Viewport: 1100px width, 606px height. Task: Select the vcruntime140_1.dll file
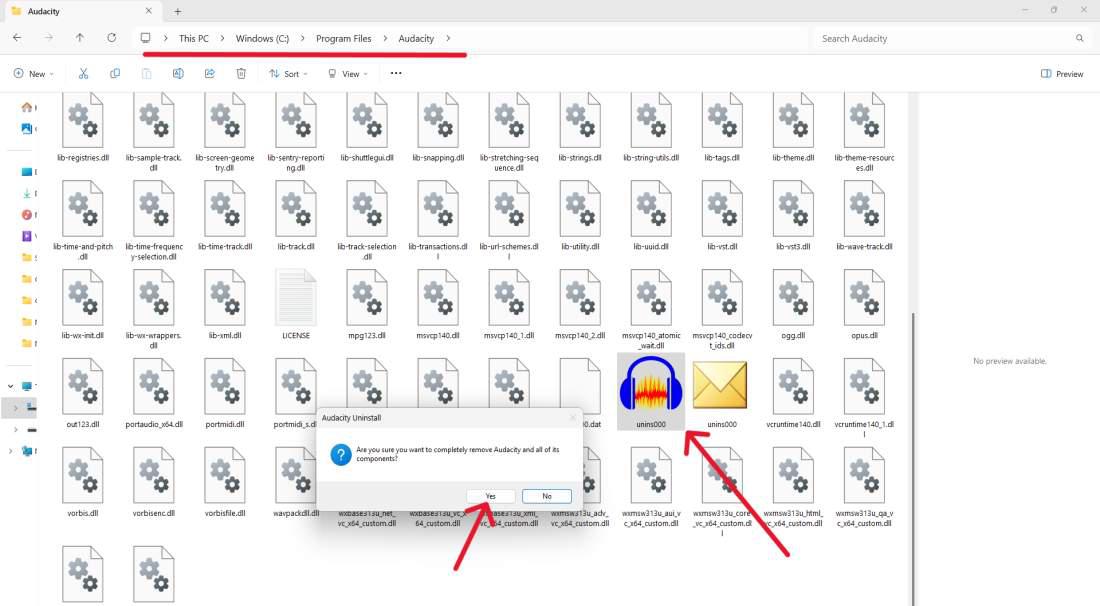[x=864, y=397]
